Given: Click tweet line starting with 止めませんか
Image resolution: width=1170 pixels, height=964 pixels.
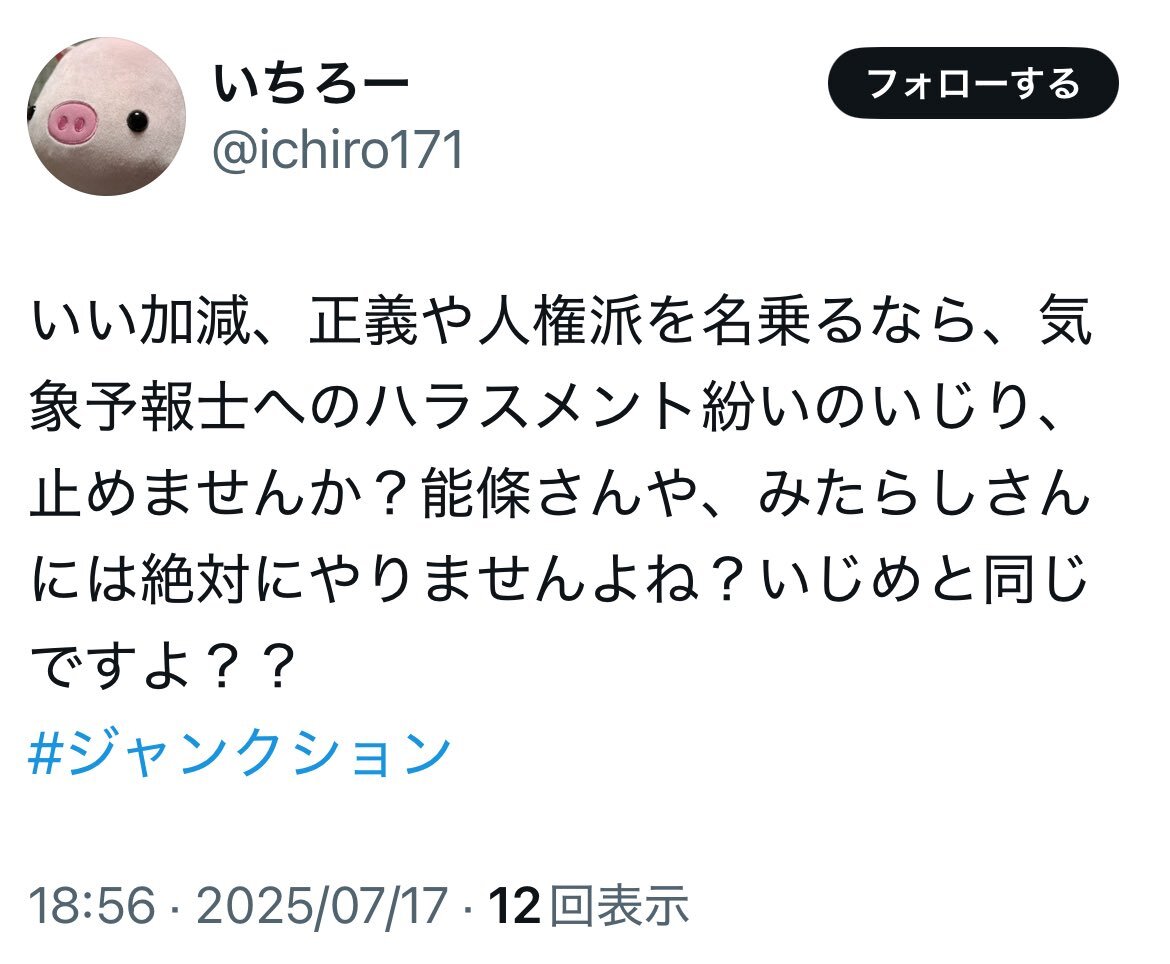Looking at the screenshot, I should 560,493.
